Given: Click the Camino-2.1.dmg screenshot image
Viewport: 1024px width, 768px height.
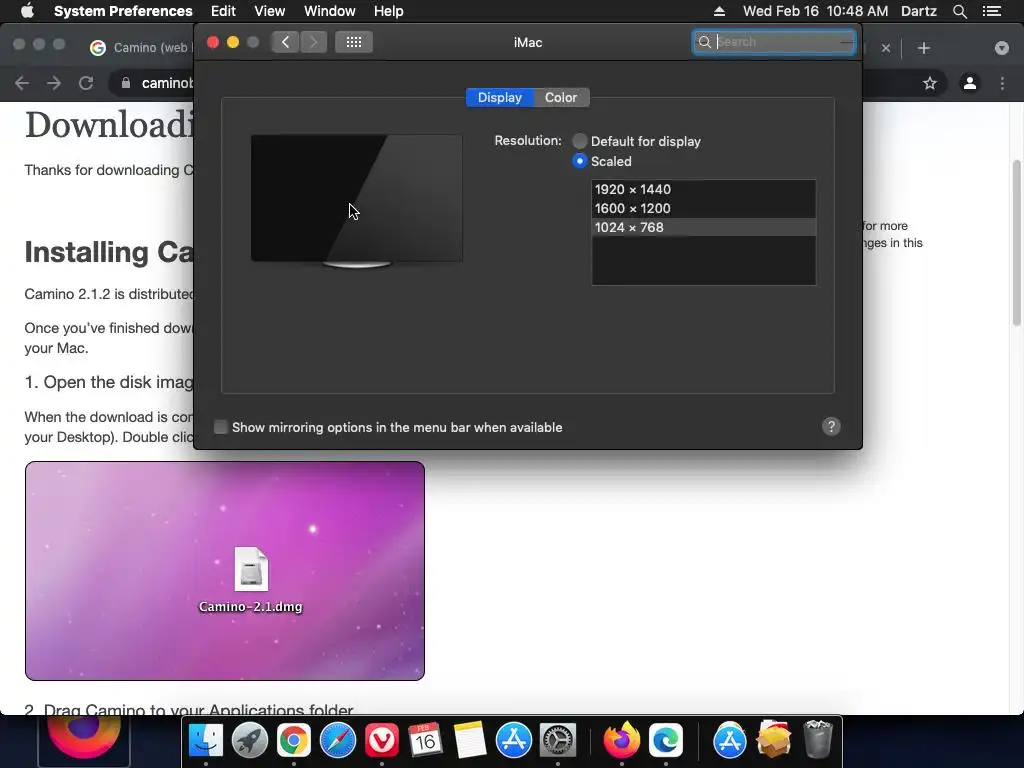Looking at the screenshot, I should pyautogui.click(x=225, y=571).
